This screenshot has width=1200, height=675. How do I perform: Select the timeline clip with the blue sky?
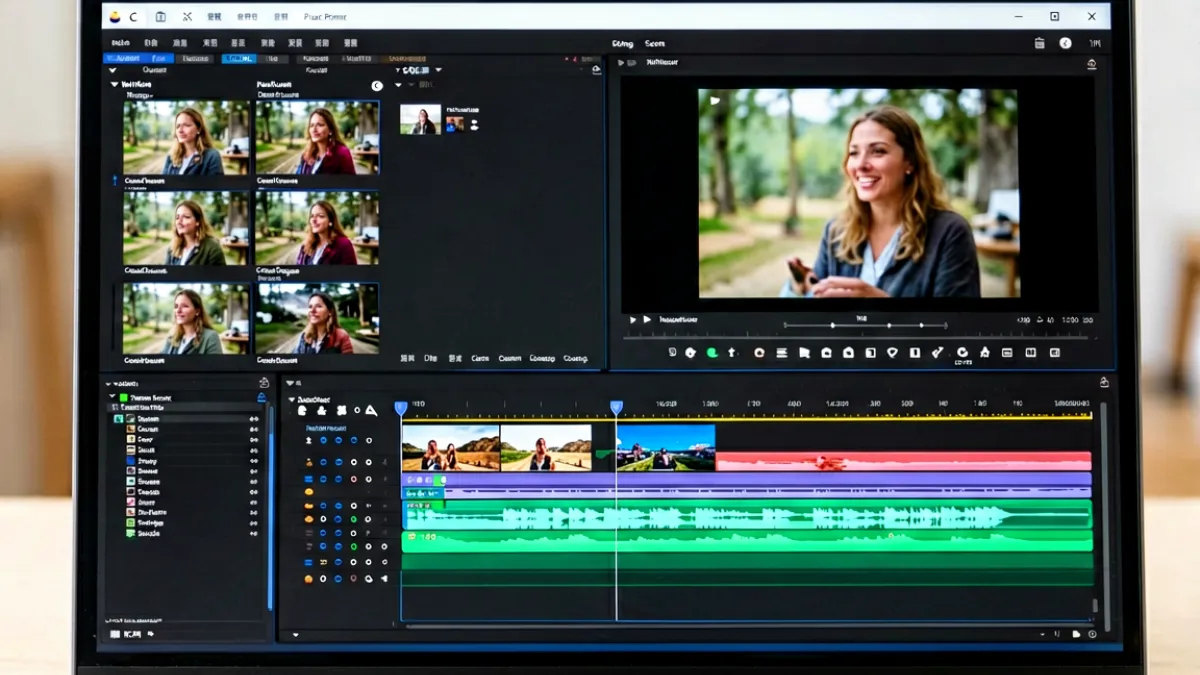[665, 448]
